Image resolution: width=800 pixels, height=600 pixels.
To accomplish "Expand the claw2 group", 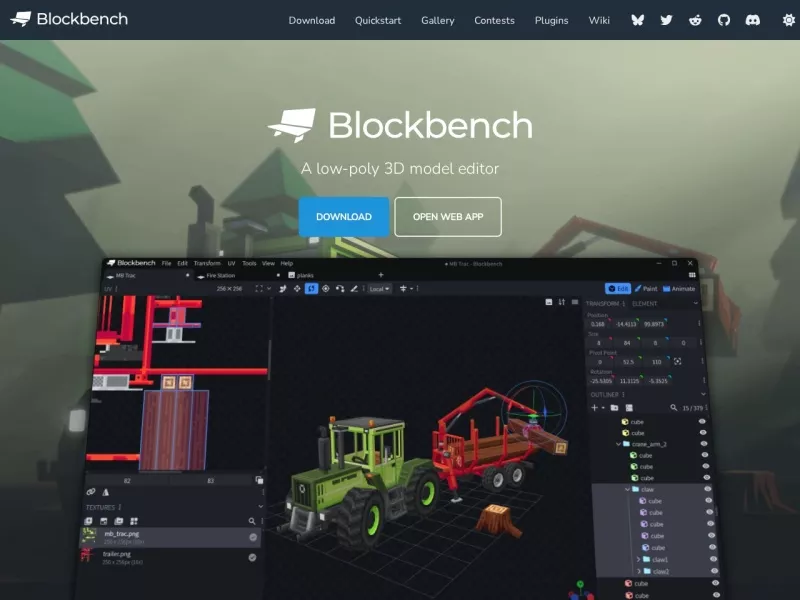I will (639, 571).
